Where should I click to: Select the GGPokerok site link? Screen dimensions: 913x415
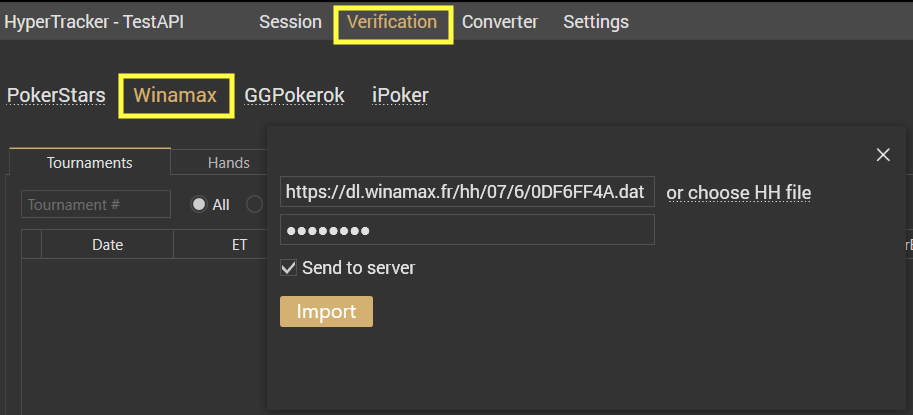pos(294,95)
